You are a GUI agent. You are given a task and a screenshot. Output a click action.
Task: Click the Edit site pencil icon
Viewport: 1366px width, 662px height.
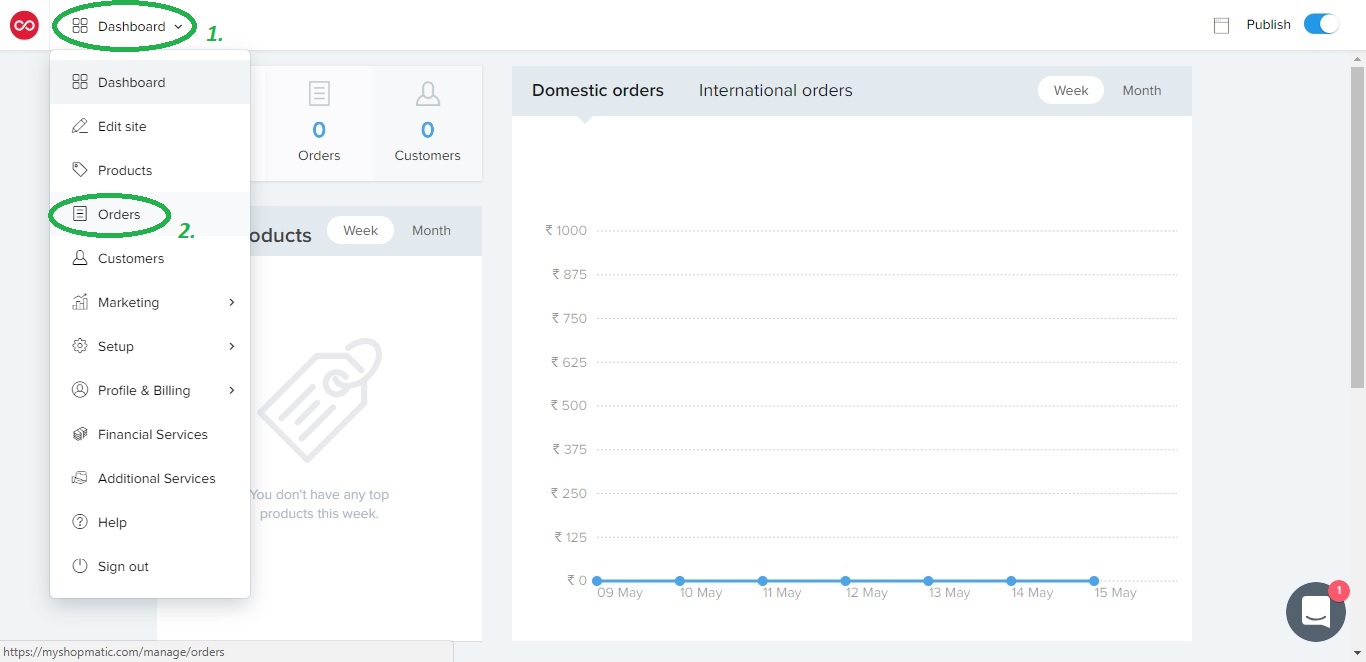pyautogui.click(x=80, y=126)
